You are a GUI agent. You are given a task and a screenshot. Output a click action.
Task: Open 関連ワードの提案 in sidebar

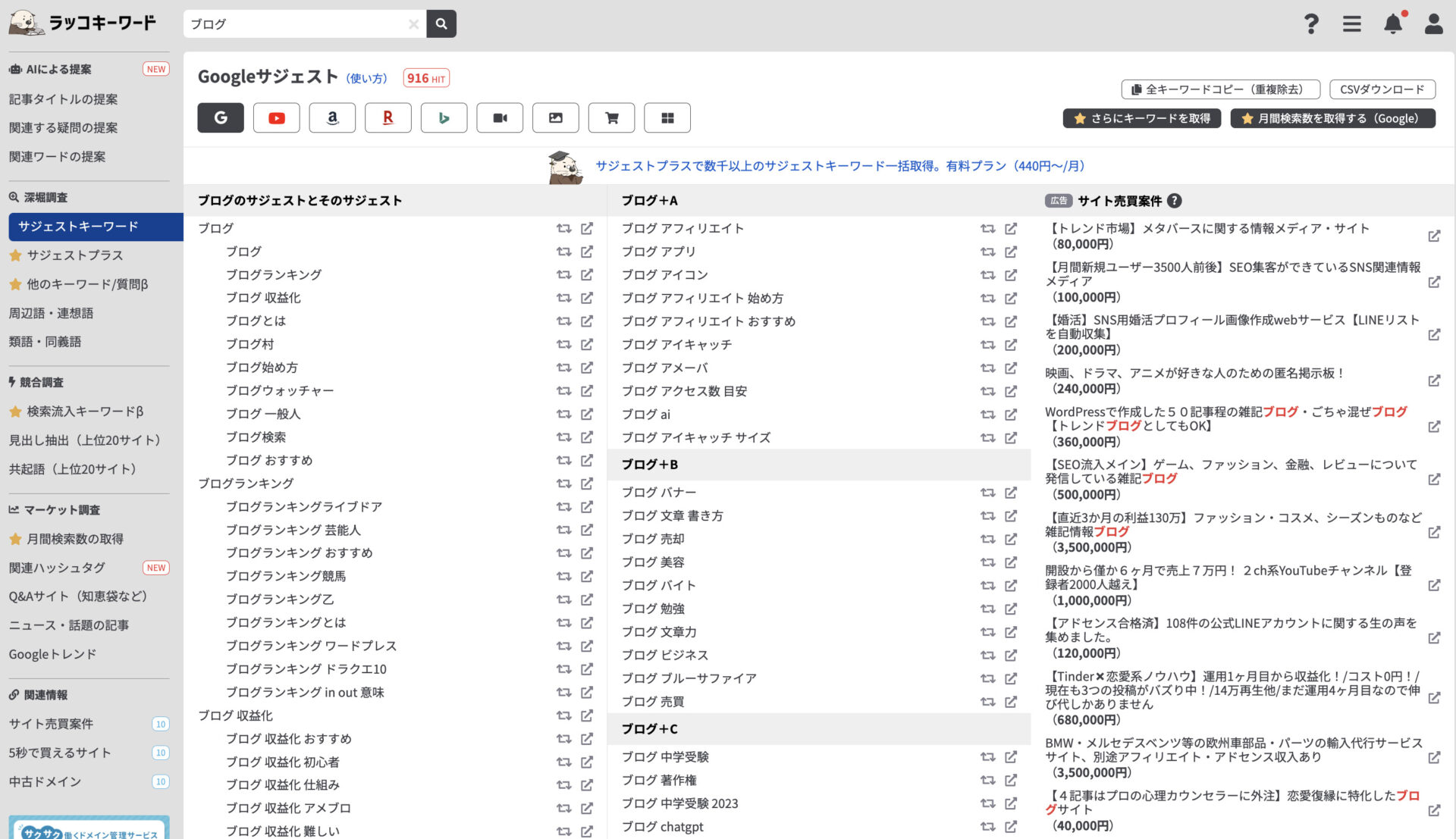pos(58,157)
